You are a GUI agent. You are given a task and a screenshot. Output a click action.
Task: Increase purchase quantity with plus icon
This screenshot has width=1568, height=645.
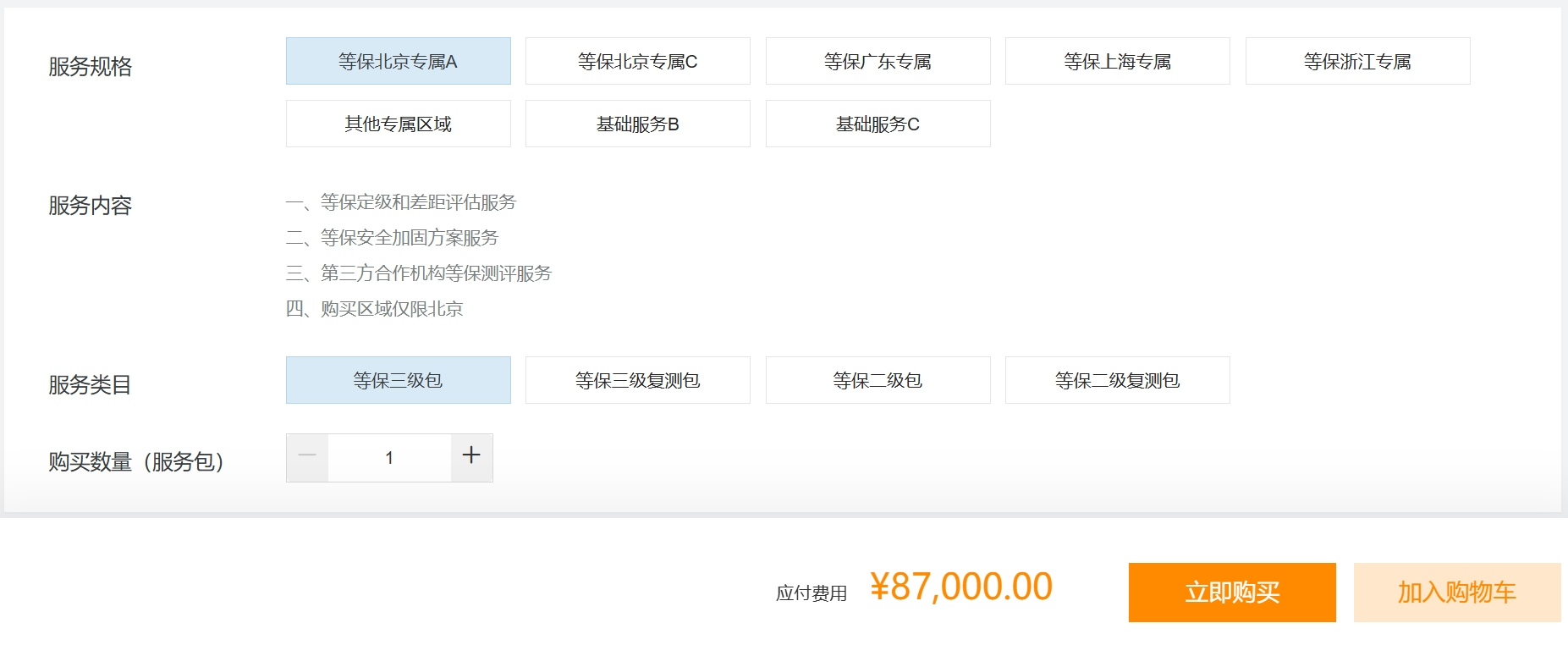coord(471,457)
